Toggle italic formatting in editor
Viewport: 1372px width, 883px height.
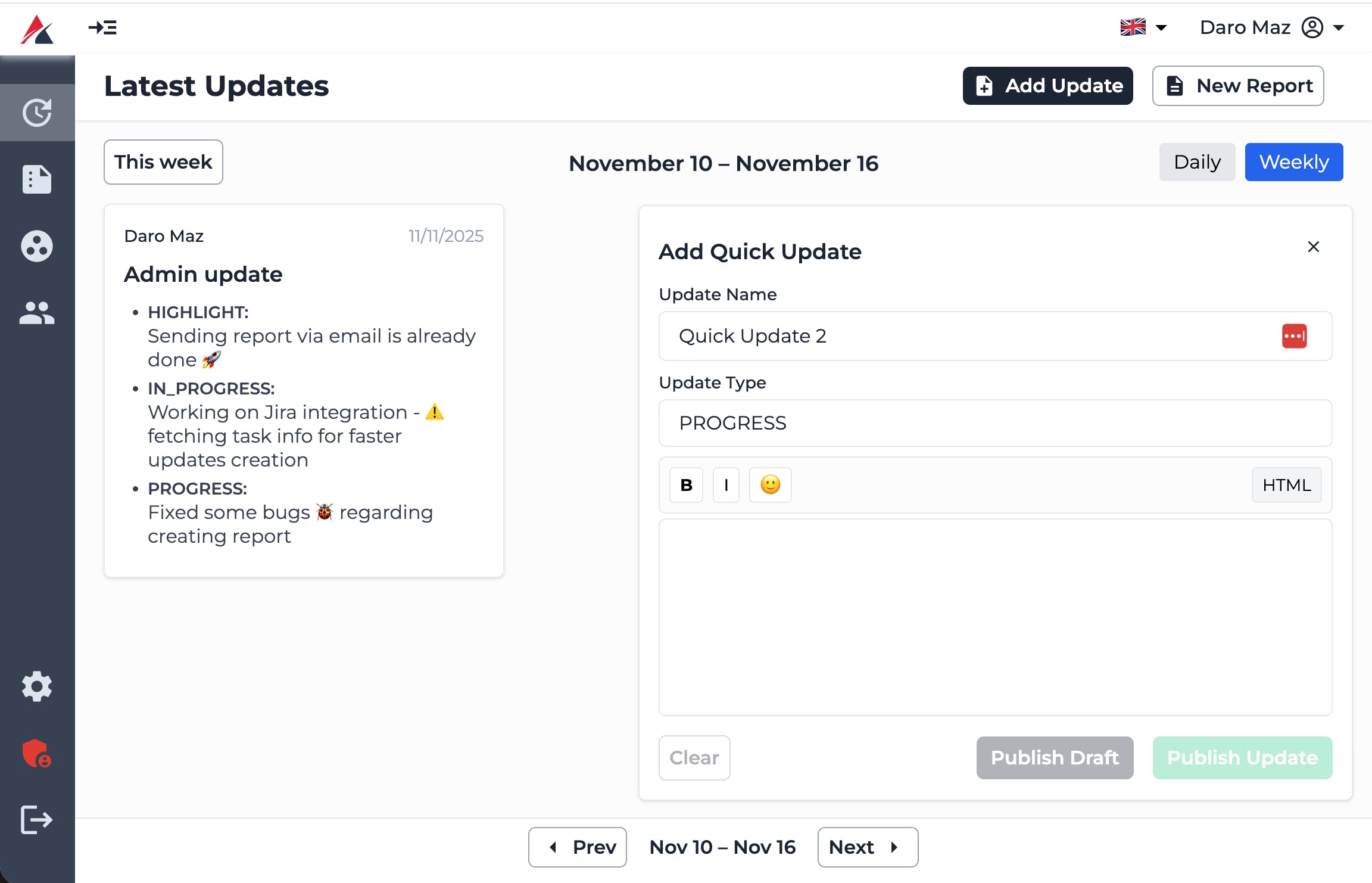coord(726,485)
